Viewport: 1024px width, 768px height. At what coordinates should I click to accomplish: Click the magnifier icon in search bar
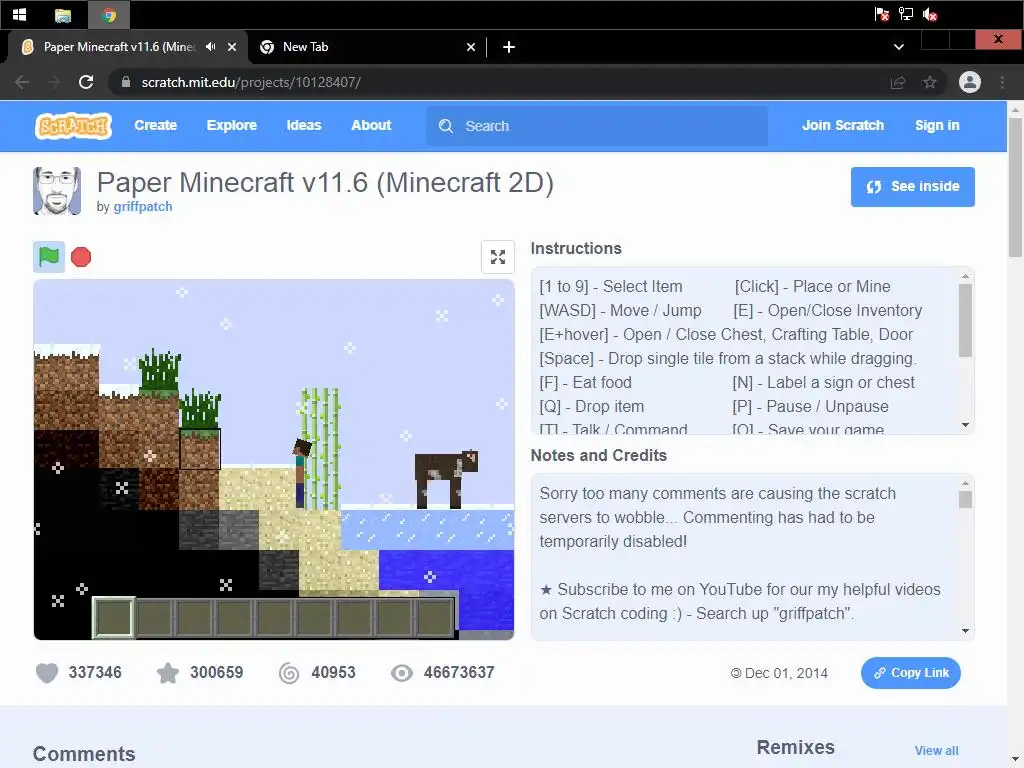[x=445, y=126]
